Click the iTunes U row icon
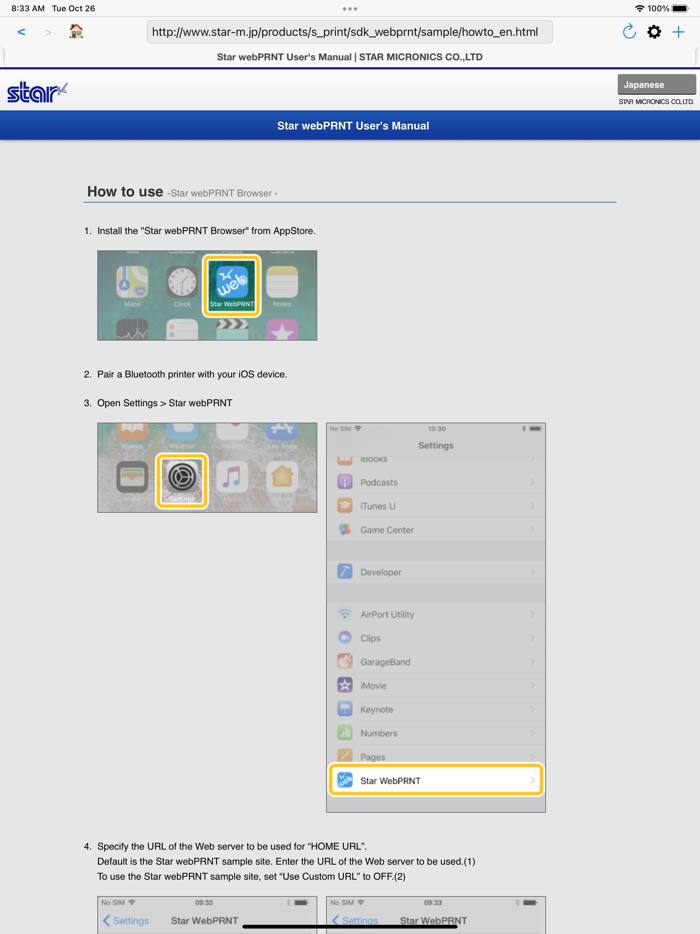This screenshot has width=700, height=934. tap(345, 506)
